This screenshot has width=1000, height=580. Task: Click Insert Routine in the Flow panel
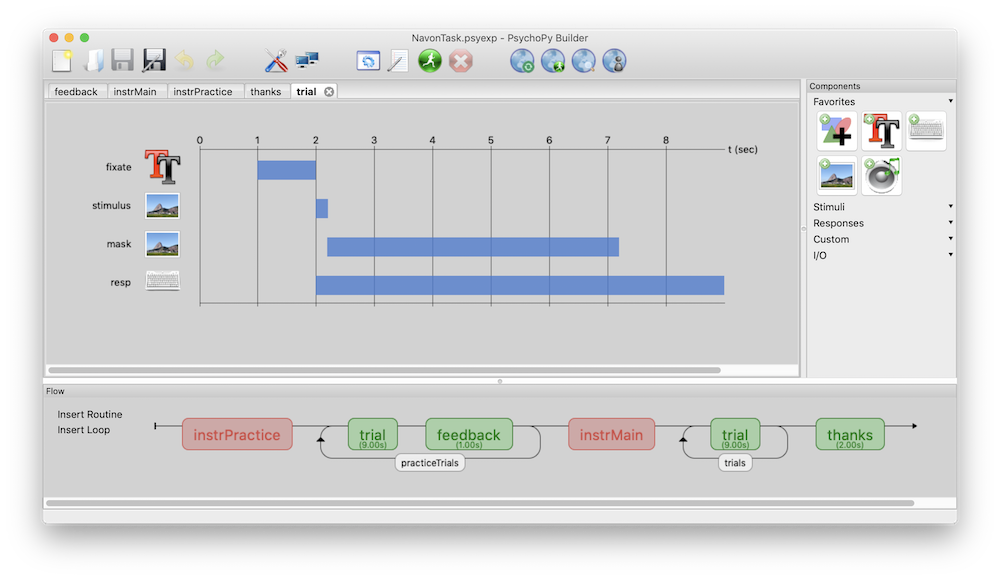point(90,414)
